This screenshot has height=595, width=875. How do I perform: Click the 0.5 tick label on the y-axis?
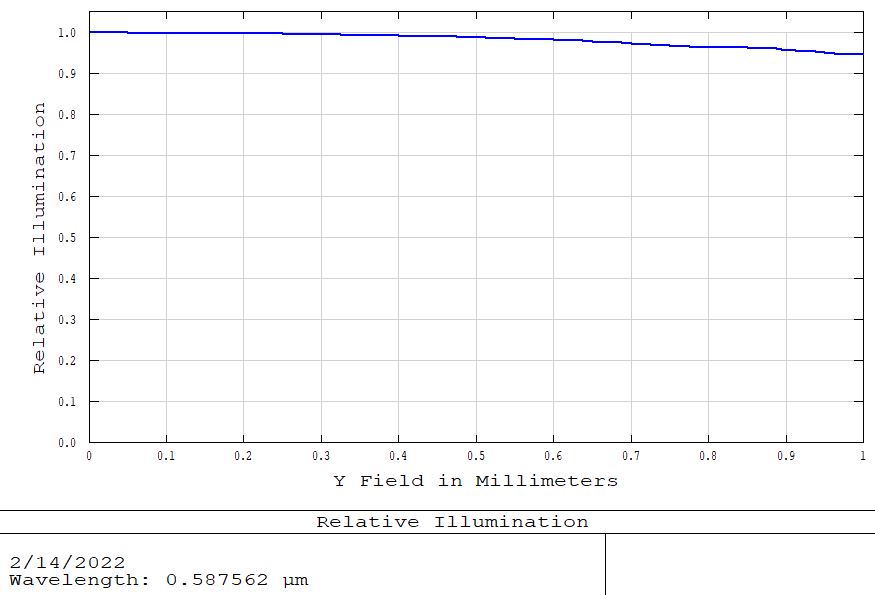pos(66,238)
